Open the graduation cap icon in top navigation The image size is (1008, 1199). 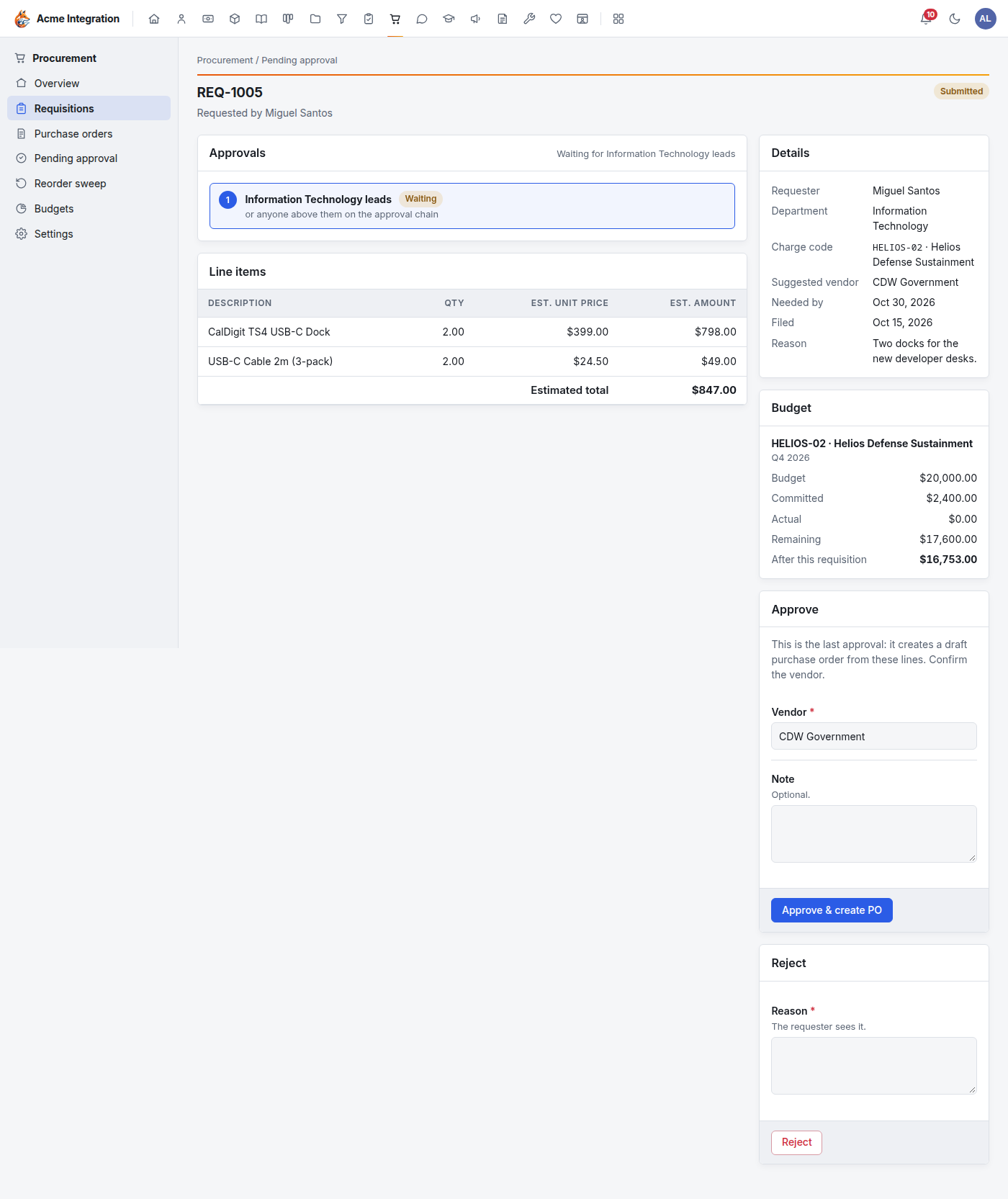coord(449,19)
